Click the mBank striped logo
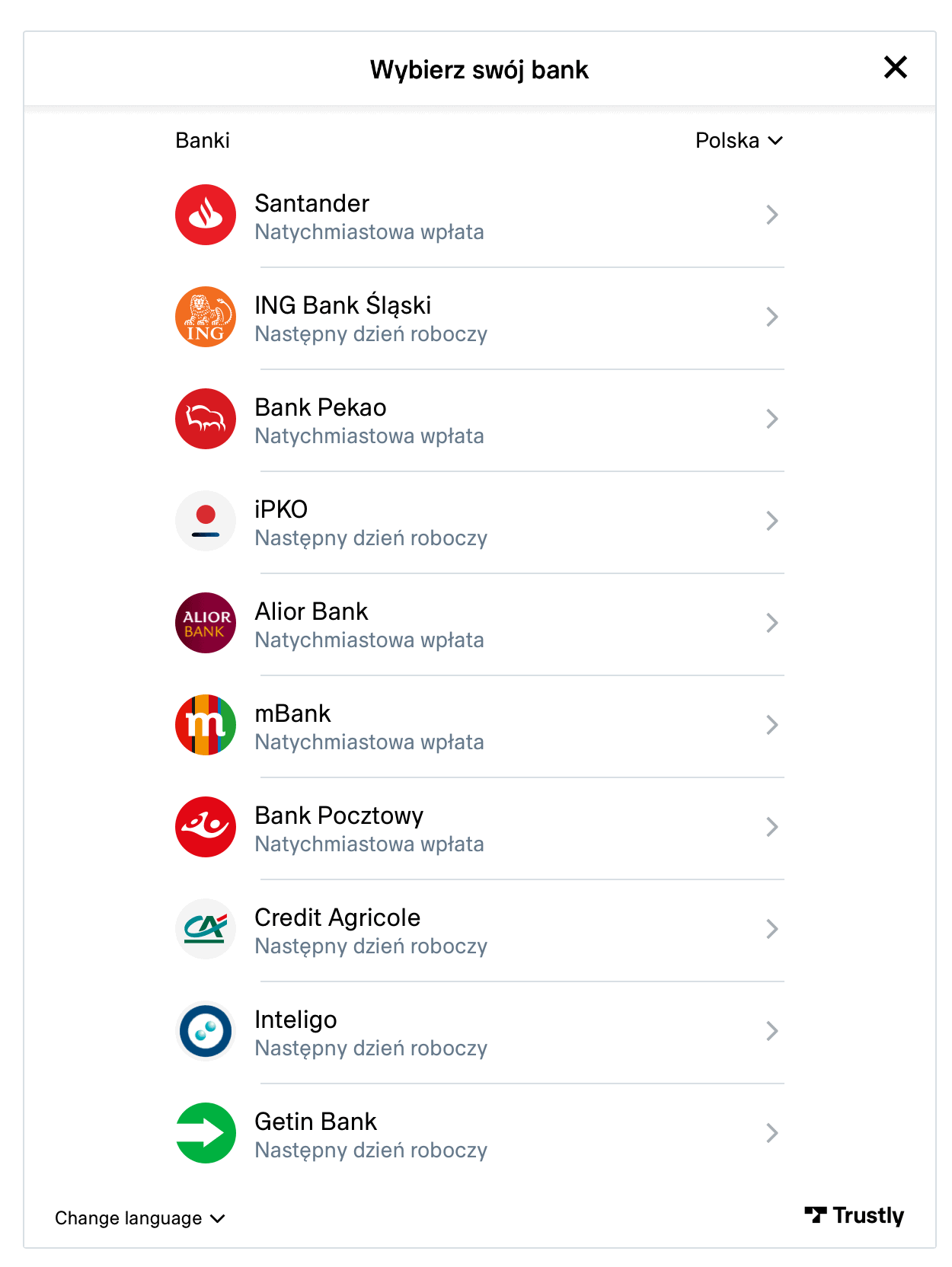 click(206, 725)
